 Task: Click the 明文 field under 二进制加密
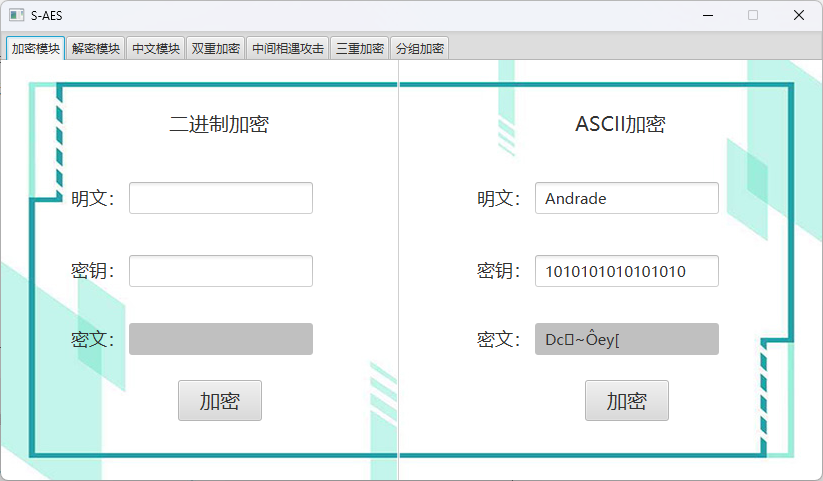[x=221, y=198]
